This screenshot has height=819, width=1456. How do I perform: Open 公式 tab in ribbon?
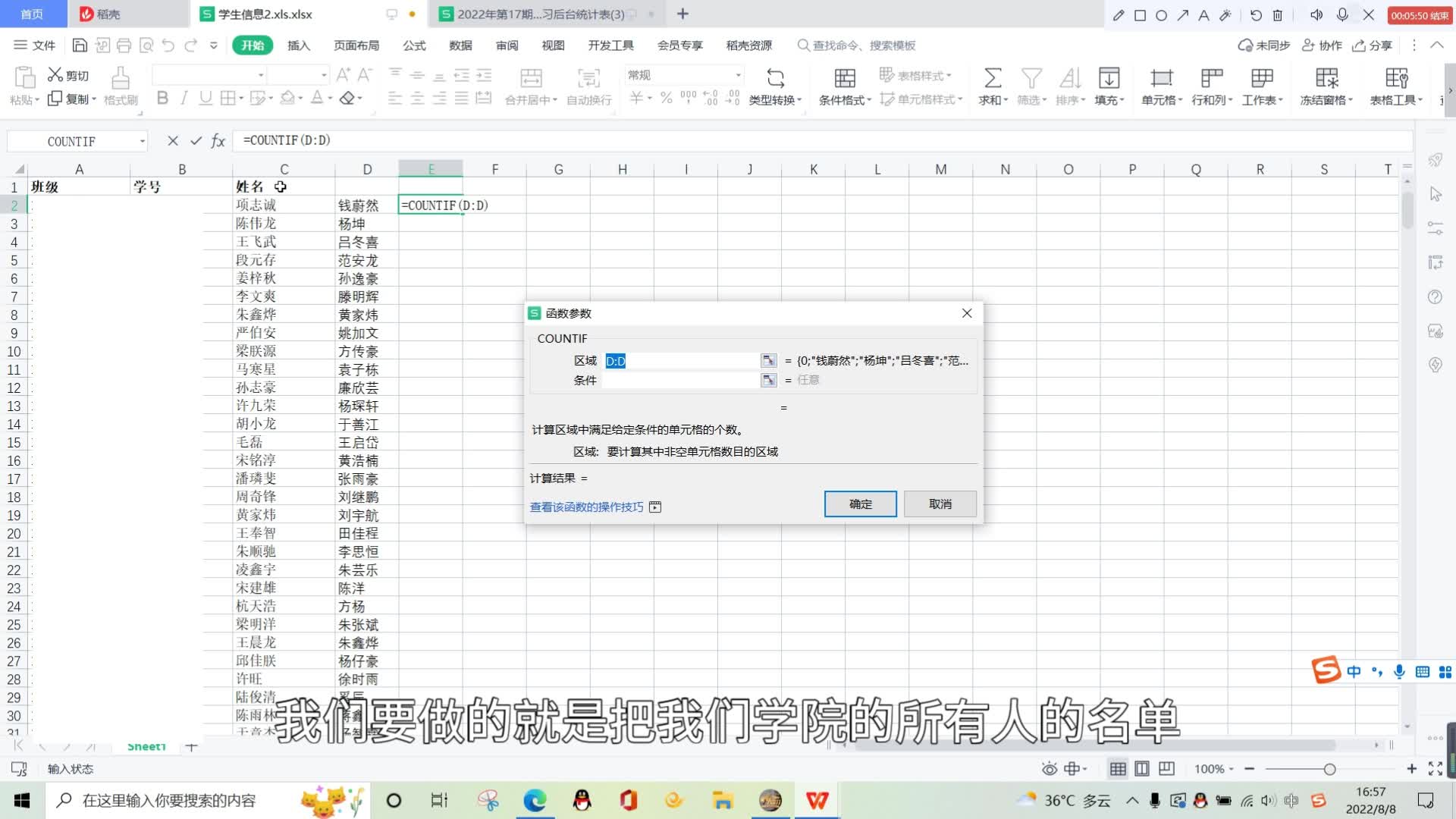click(413, 45)
